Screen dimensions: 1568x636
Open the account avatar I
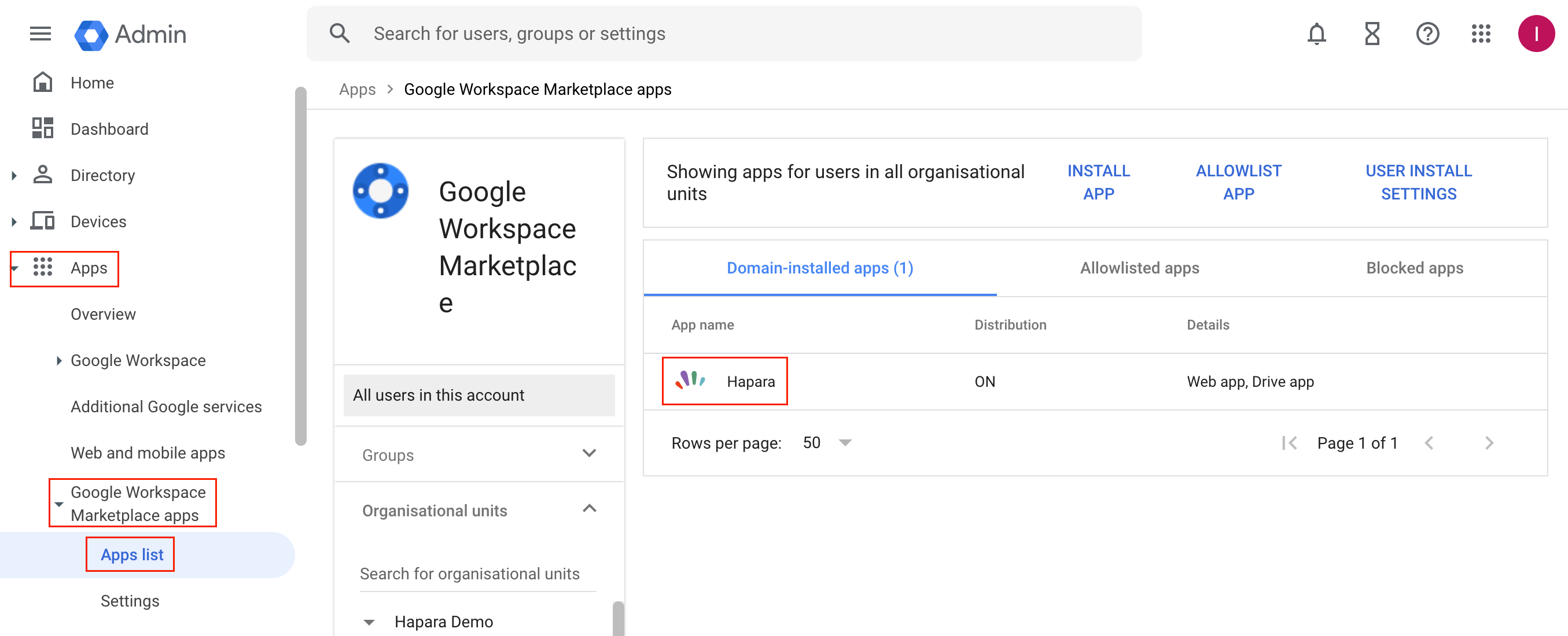coord(1536,34)
